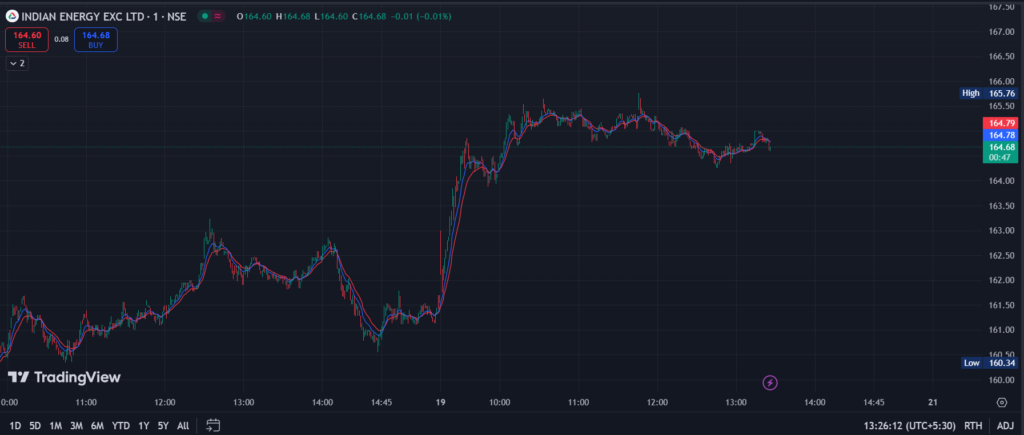
Task: Click the 14:45 time axis label before 19
Action: point(381,402)
